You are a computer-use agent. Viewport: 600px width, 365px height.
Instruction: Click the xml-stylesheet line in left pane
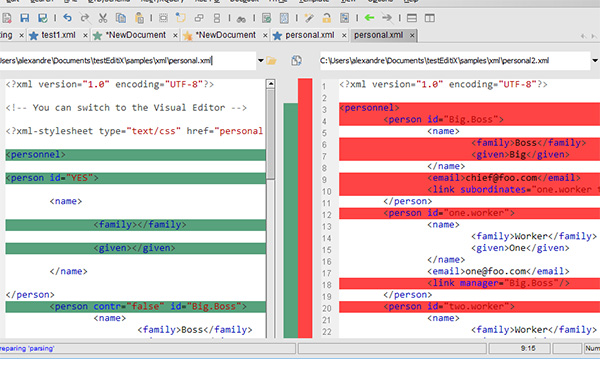click(134, 131)
